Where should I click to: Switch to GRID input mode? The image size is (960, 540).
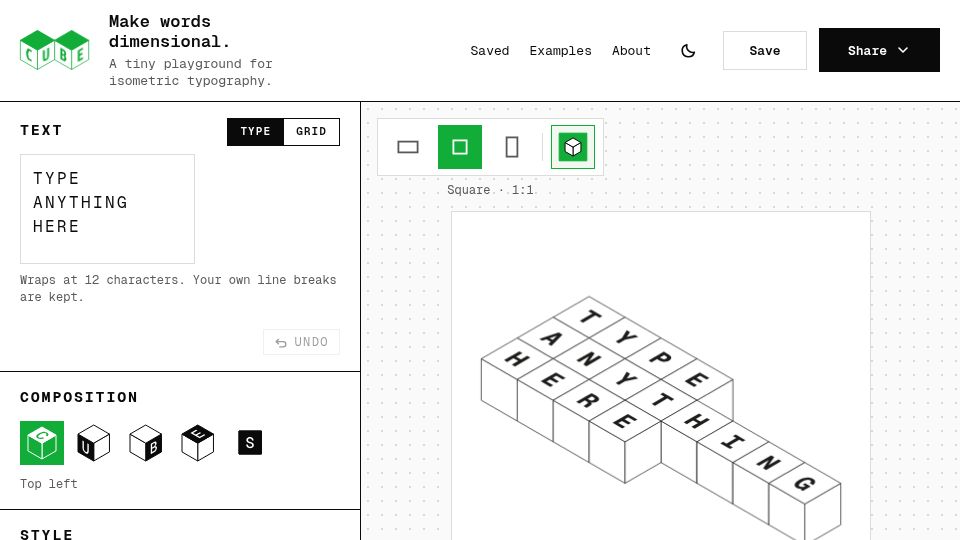click(311, 132)
